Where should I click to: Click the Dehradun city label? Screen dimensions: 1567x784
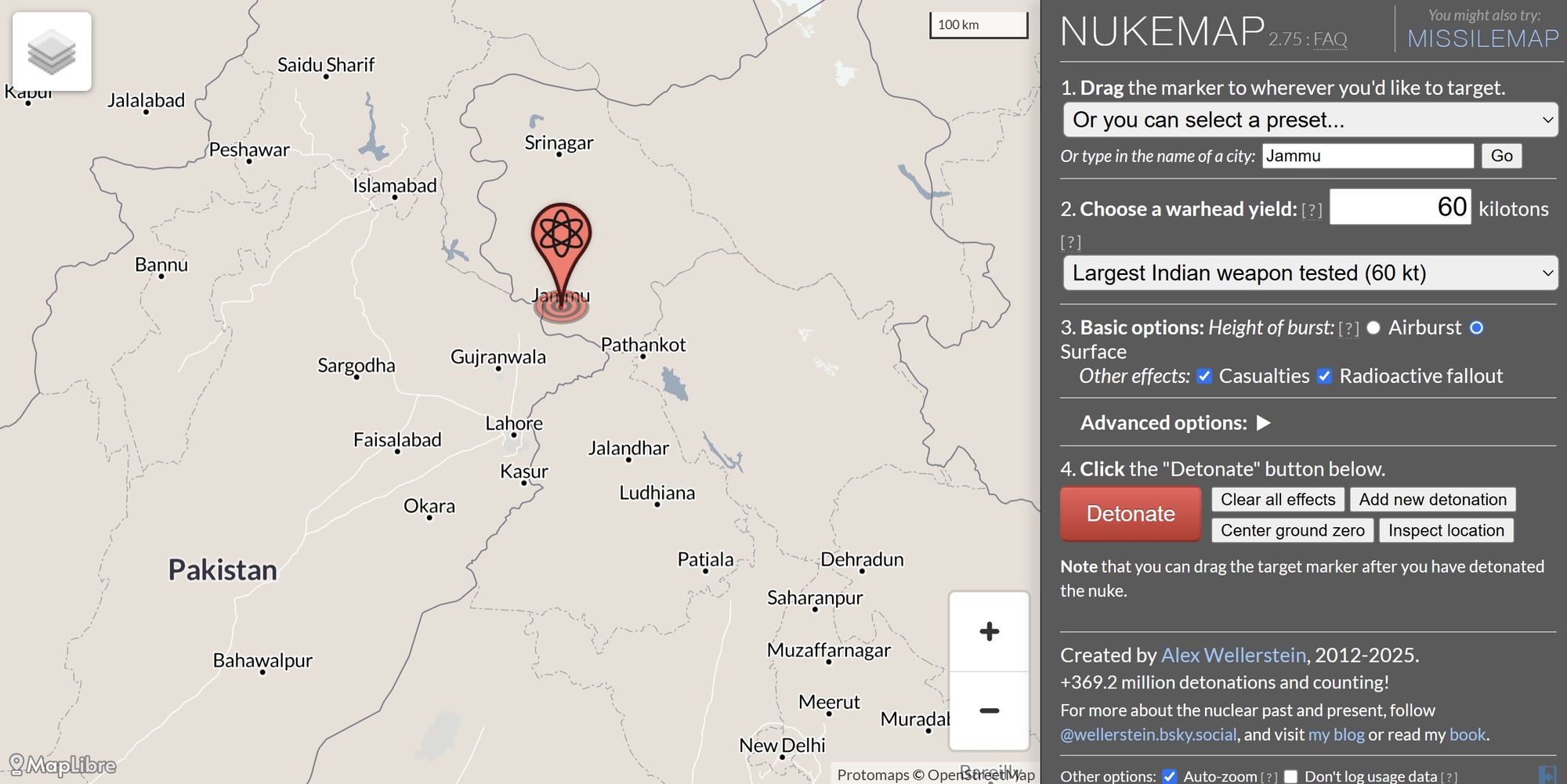click(862, 559)
